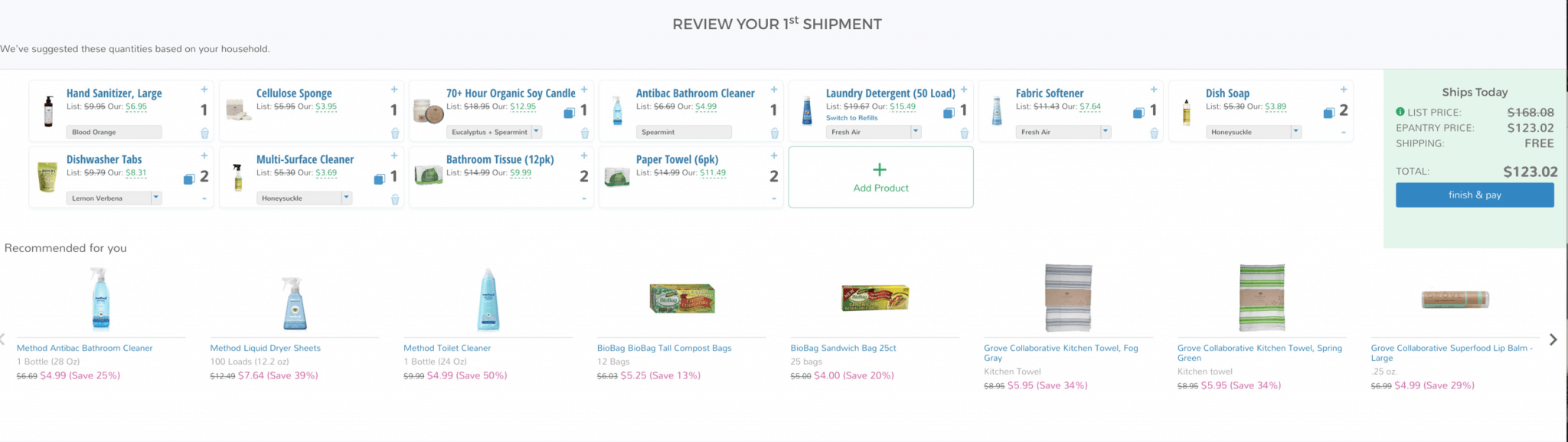
Task: Click the finish & pay button
Action: [1475, 195]
